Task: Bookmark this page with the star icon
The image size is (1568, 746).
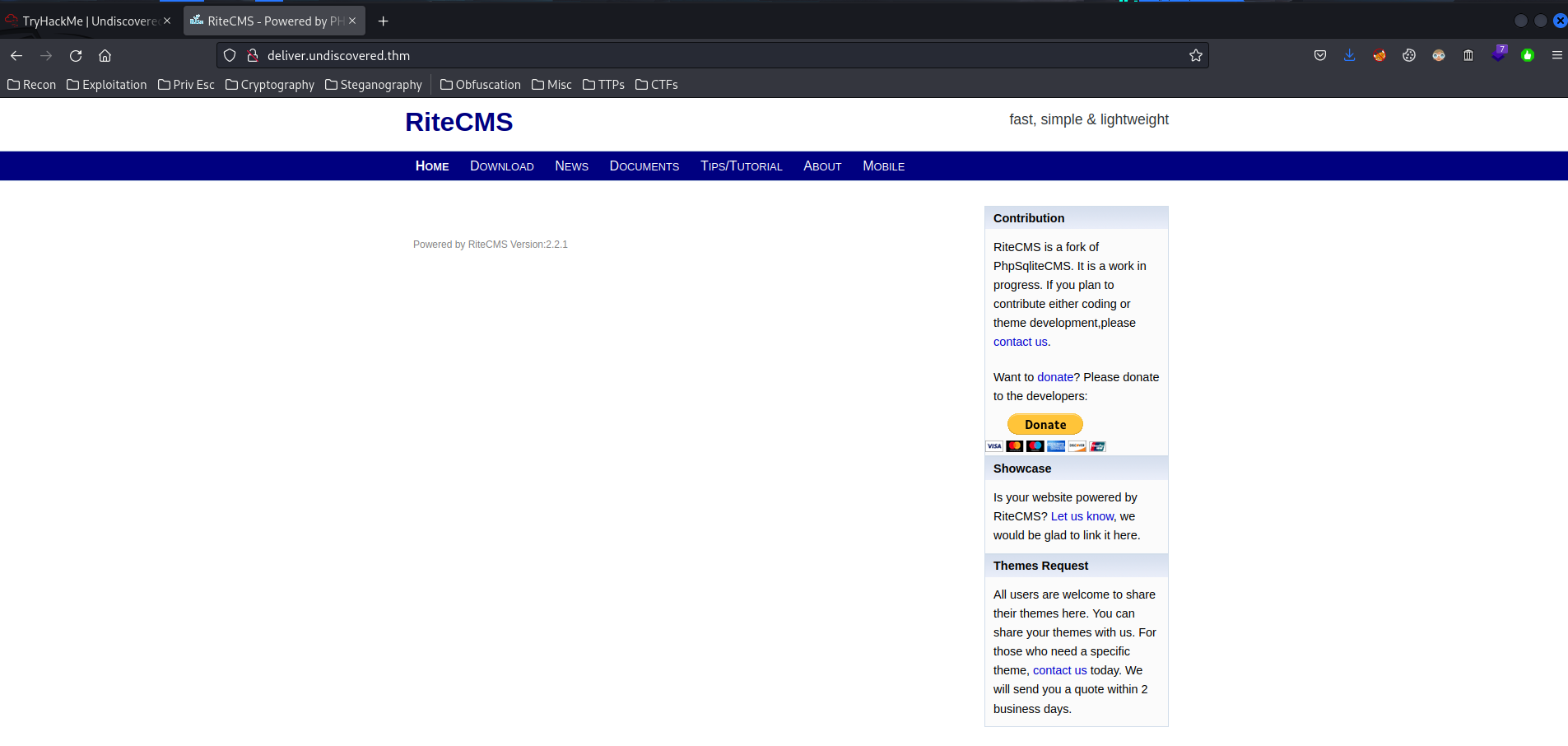Action: 1196,55
